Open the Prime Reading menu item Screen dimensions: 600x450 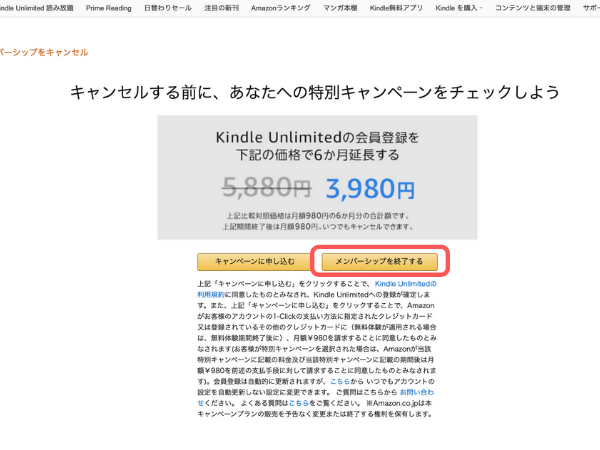point(108,8)
